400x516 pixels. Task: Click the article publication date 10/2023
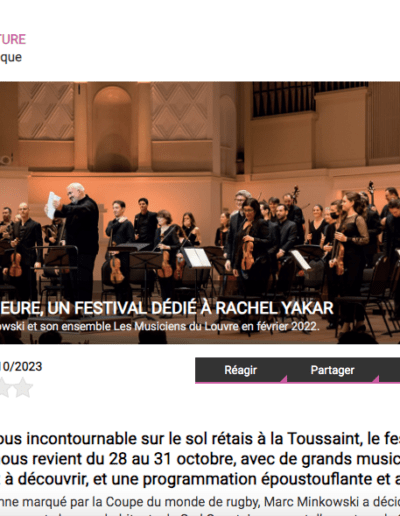[x=21, y=367]
